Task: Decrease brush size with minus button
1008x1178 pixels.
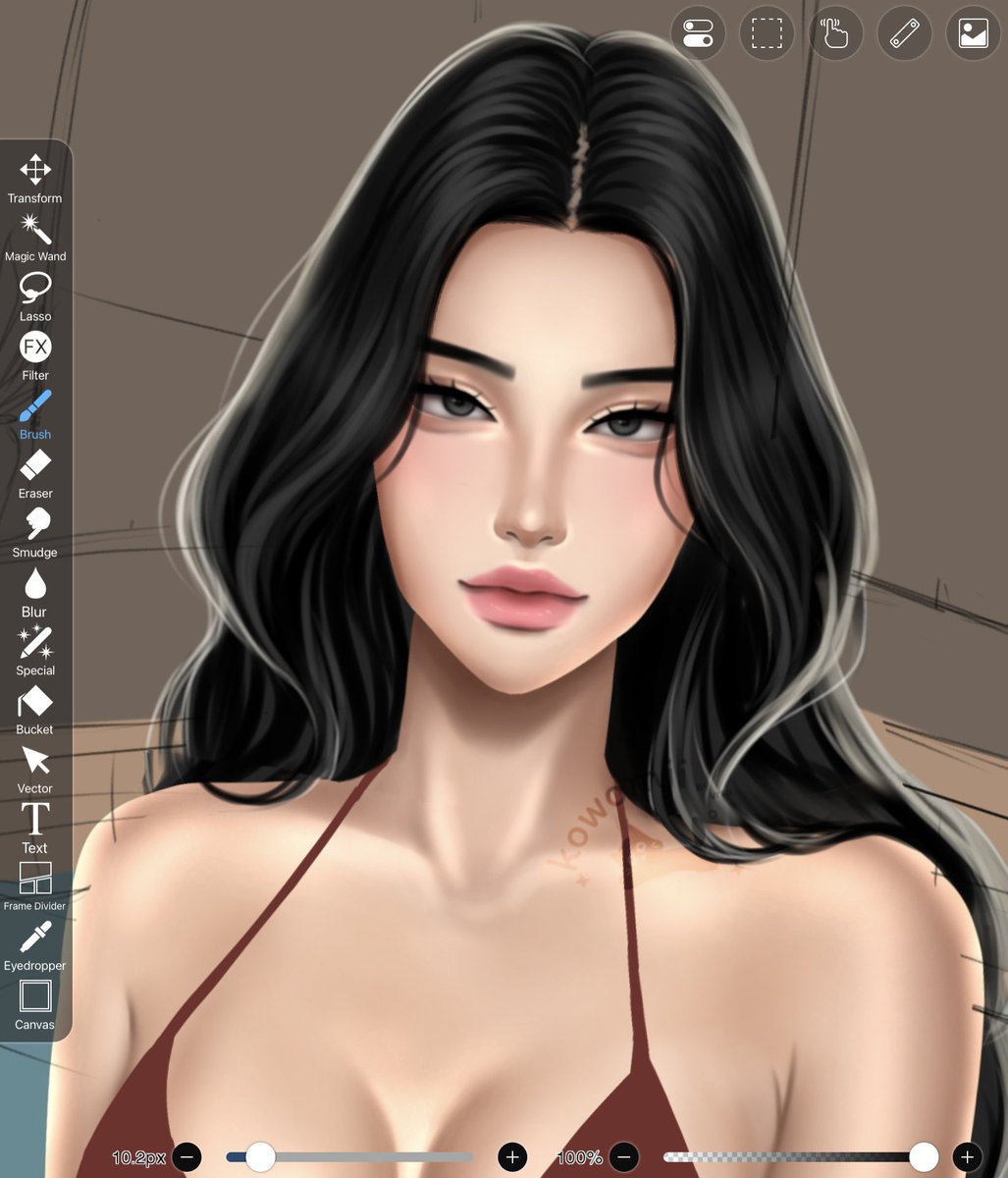Action: 186,1156
